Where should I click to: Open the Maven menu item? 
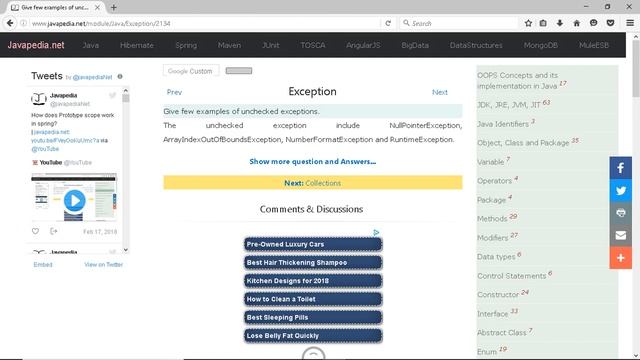(x=229, y=45)
